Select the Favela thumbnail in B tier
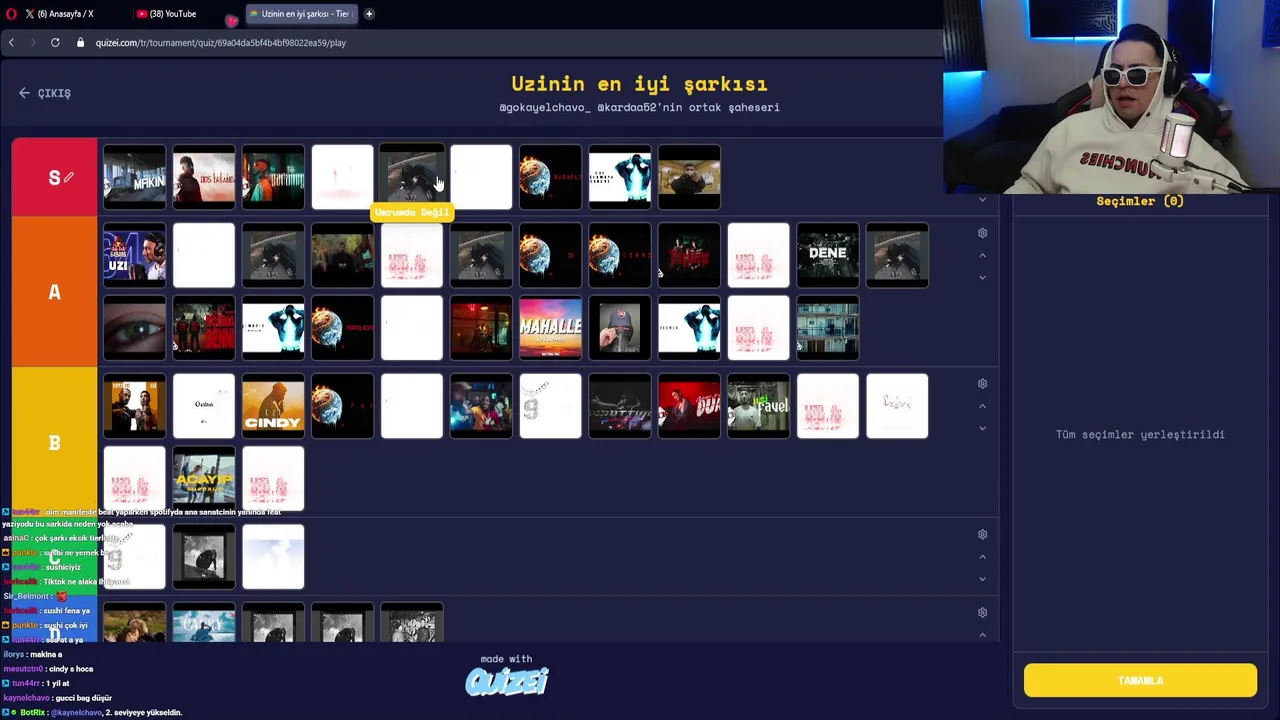 click(x=758, y=406)
